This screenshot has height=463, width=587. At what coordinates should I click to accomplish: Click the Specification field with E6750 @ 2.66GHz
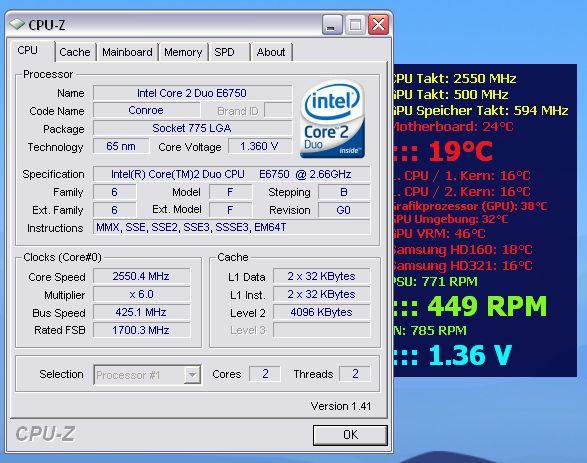pos(231,174)
